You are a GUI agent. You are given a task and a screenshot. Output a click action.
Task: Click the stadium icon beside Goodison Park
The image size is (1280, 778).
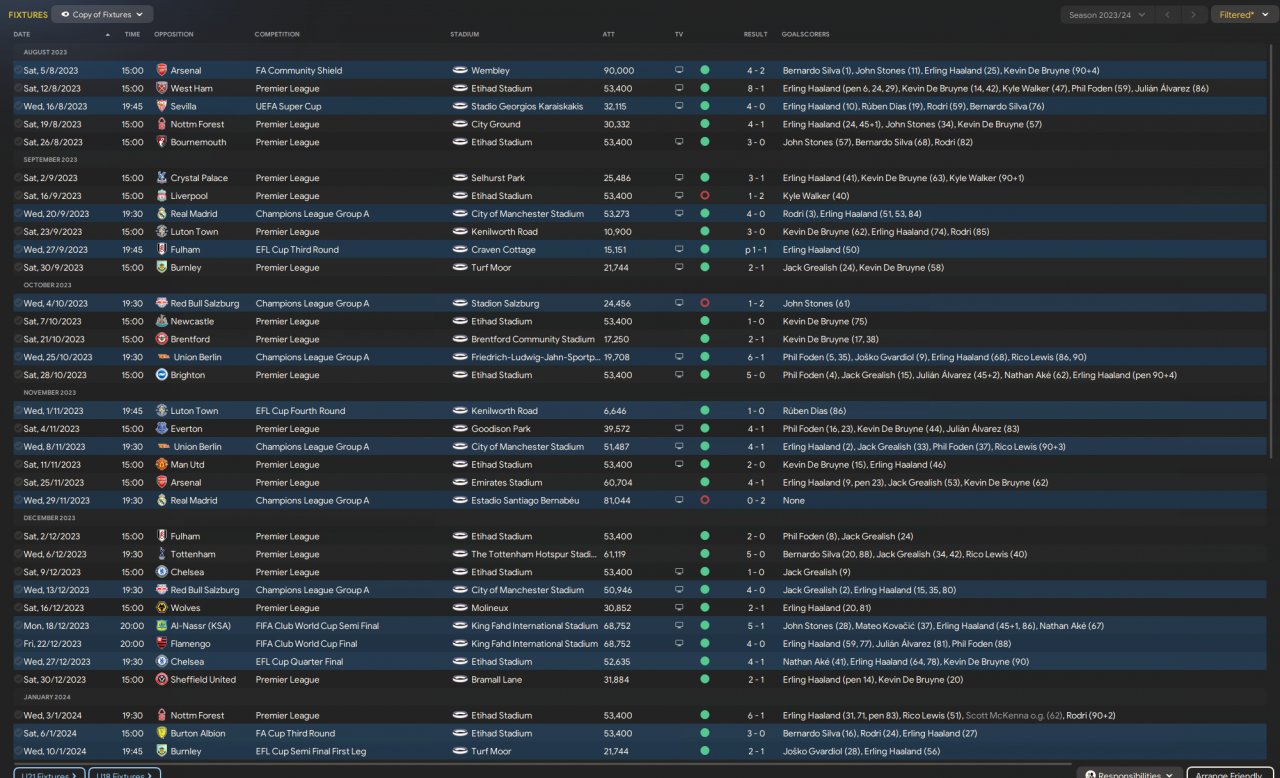click(460, 429)
